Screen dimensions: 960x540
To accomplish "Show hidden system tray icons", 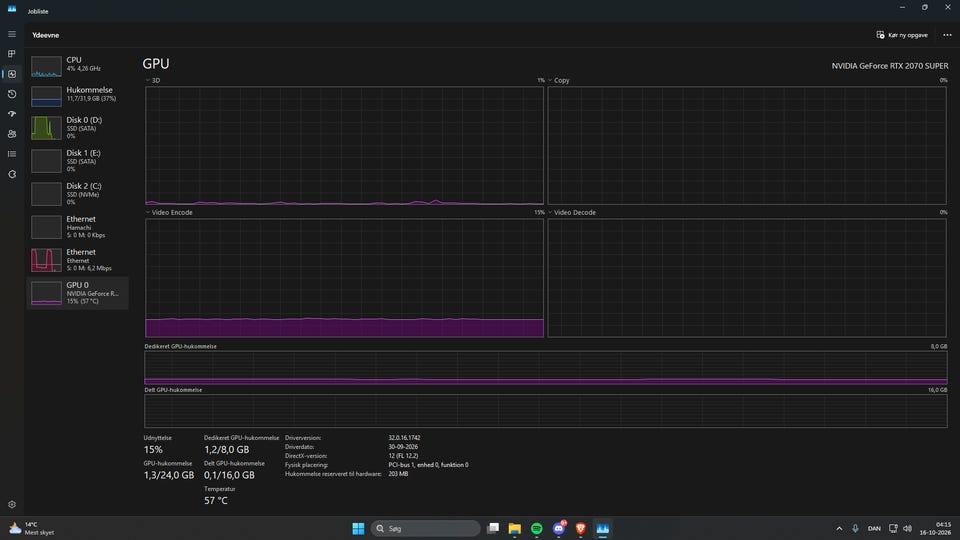I will (x=839, y=528).
